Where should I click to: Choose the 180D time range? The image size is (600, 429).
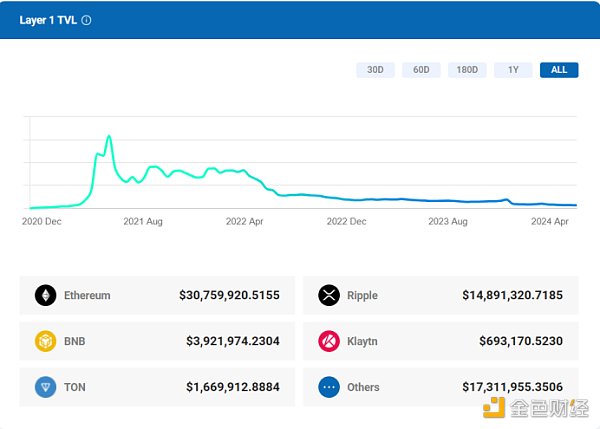[467, 70]
